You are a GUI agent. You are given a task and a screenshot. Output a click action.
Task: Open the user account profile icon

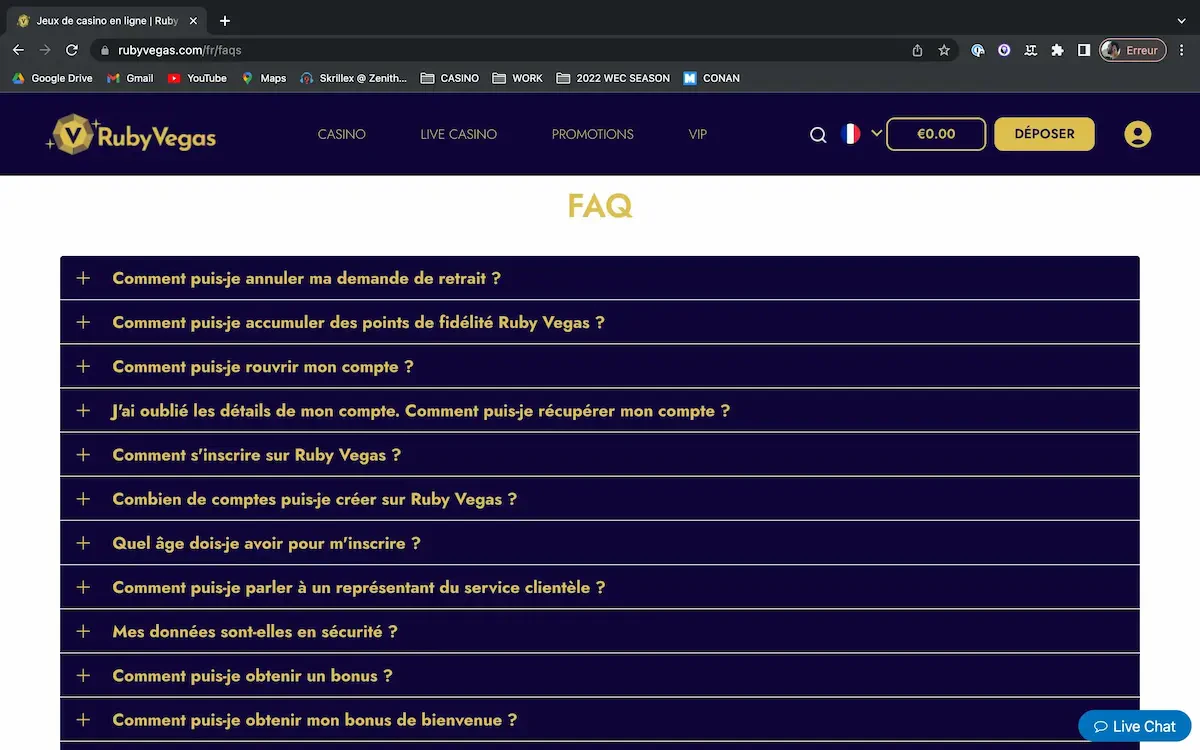click(1137, 134)
